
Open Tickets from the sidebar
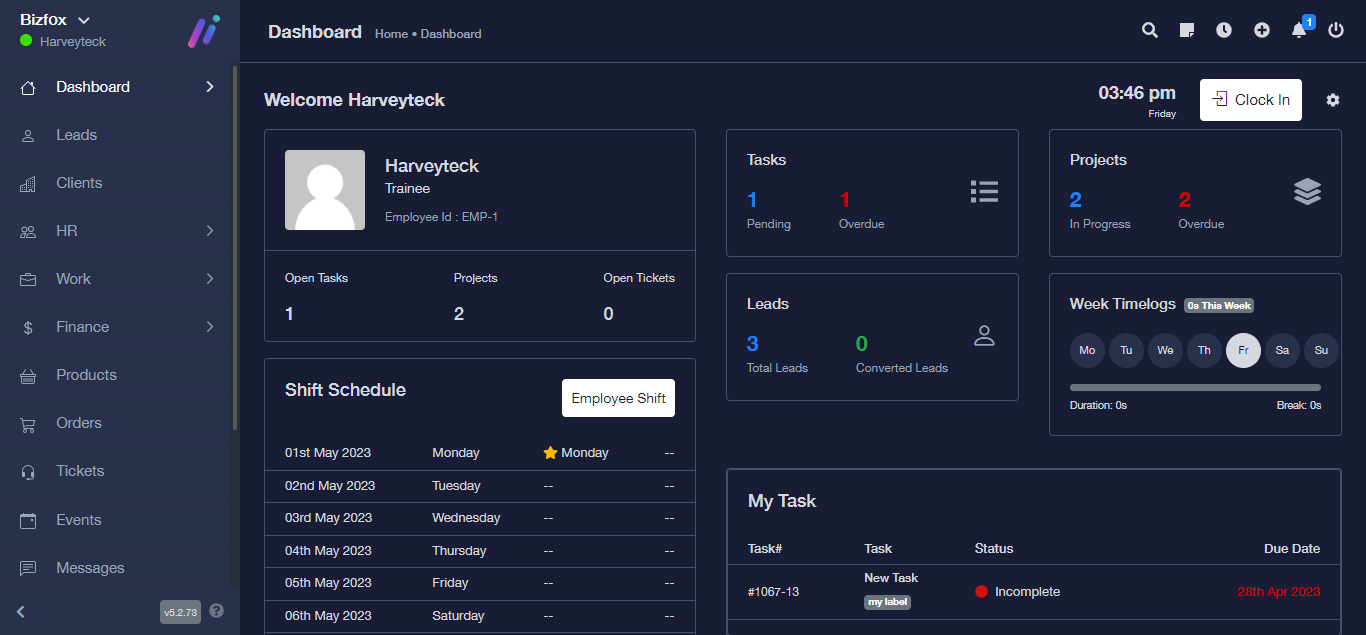(80, 471)
